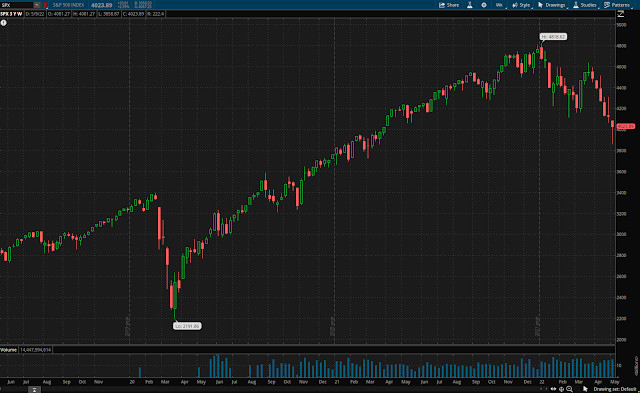Viewport: 640px width, 393px height.
Task: Open the Style menu
Action: (x=522, y=5)
